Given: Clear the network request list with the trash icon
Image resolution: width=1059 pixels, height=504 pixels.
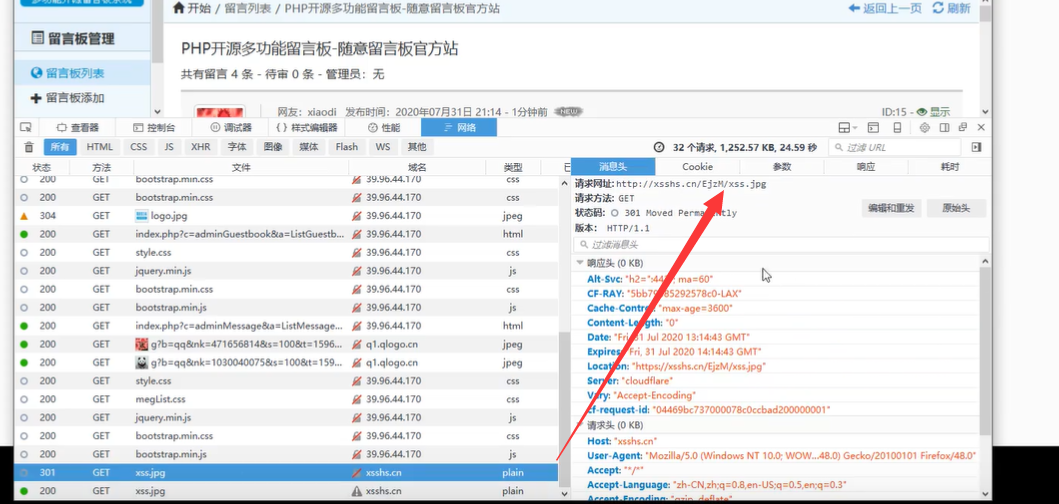Looking at the screenshot, I should pos(28,147).
